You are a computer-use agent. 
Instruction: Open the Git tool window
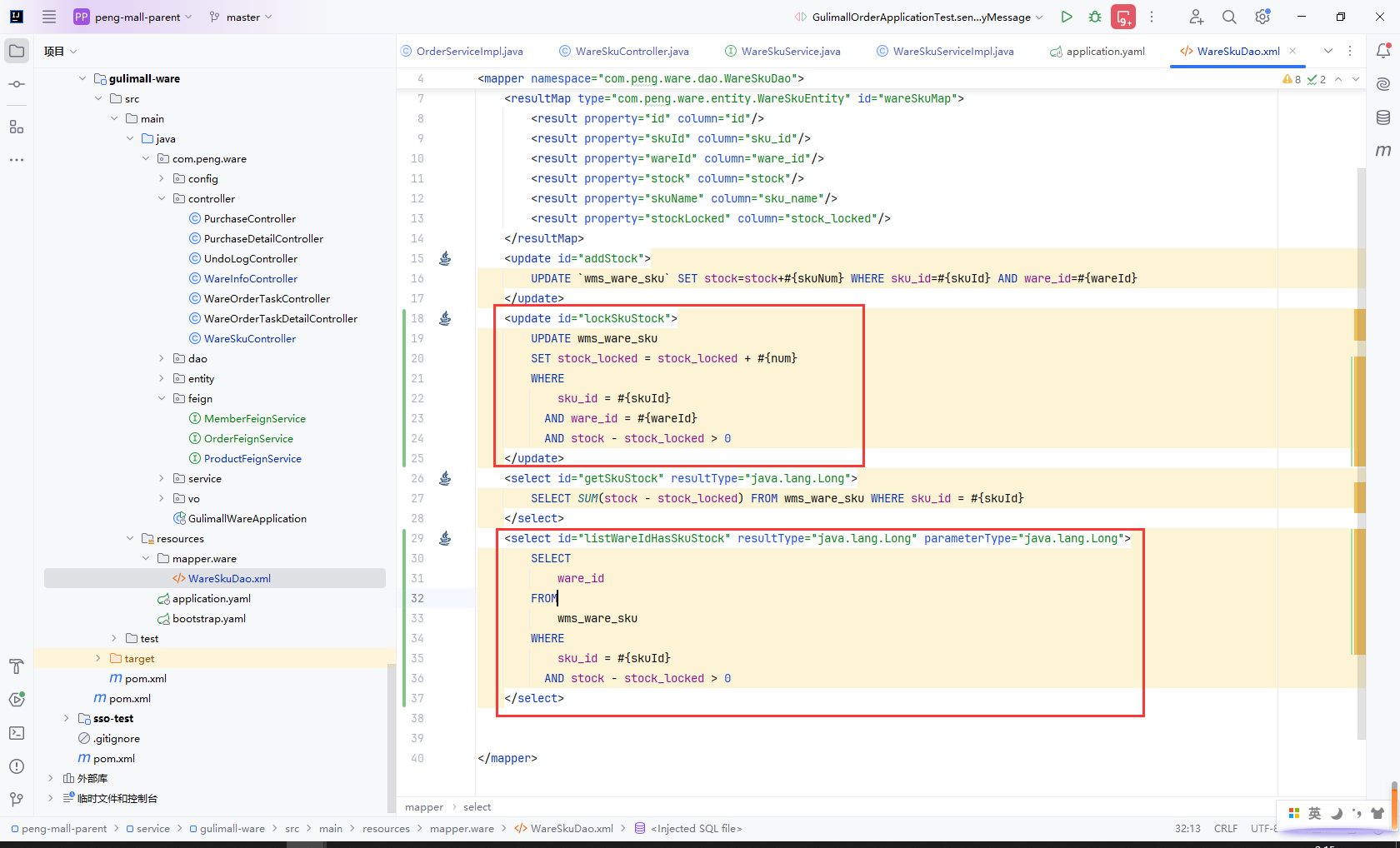(x=17, y=800)
